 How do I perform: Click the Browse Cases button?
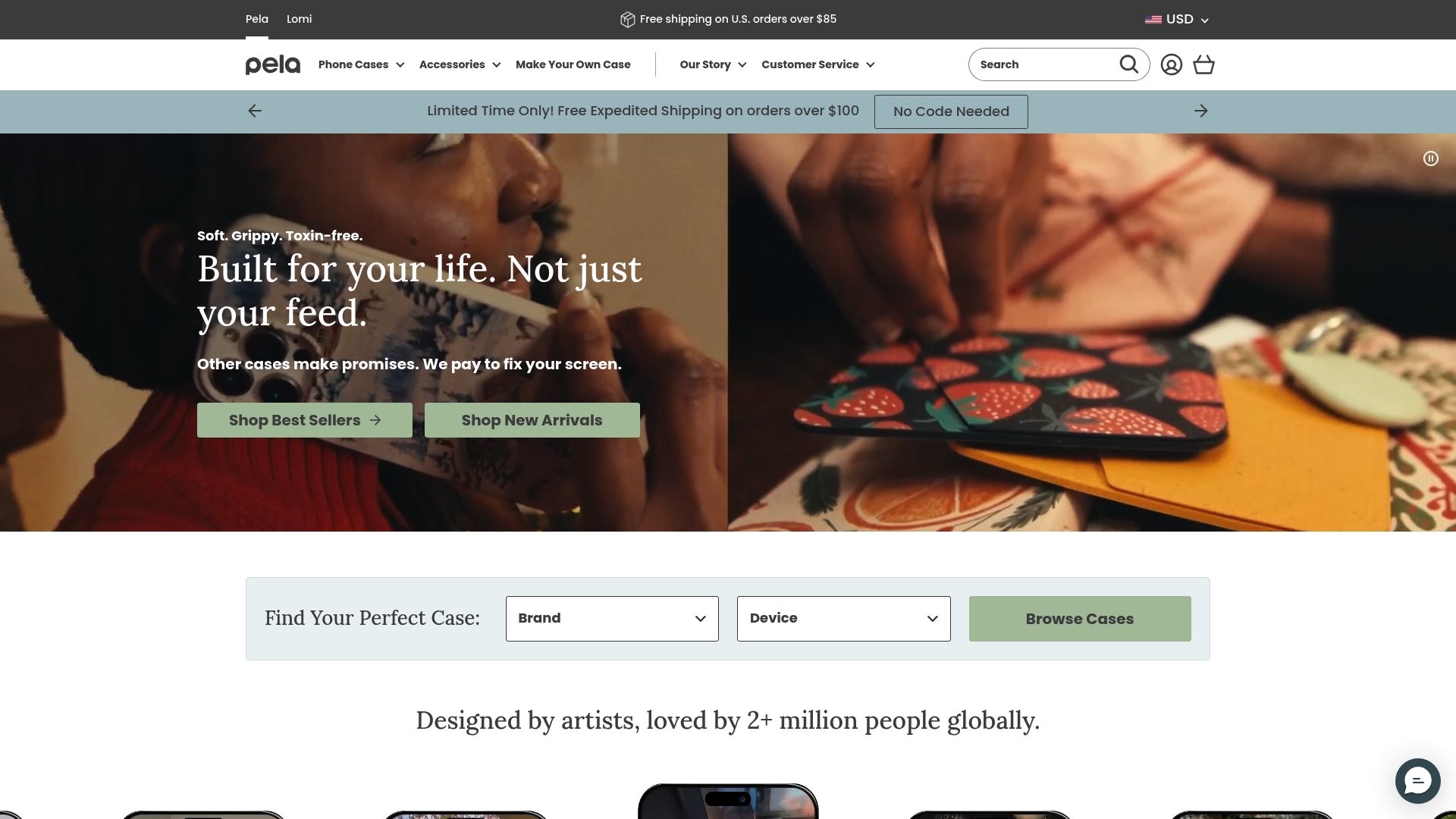point(1079,618)
